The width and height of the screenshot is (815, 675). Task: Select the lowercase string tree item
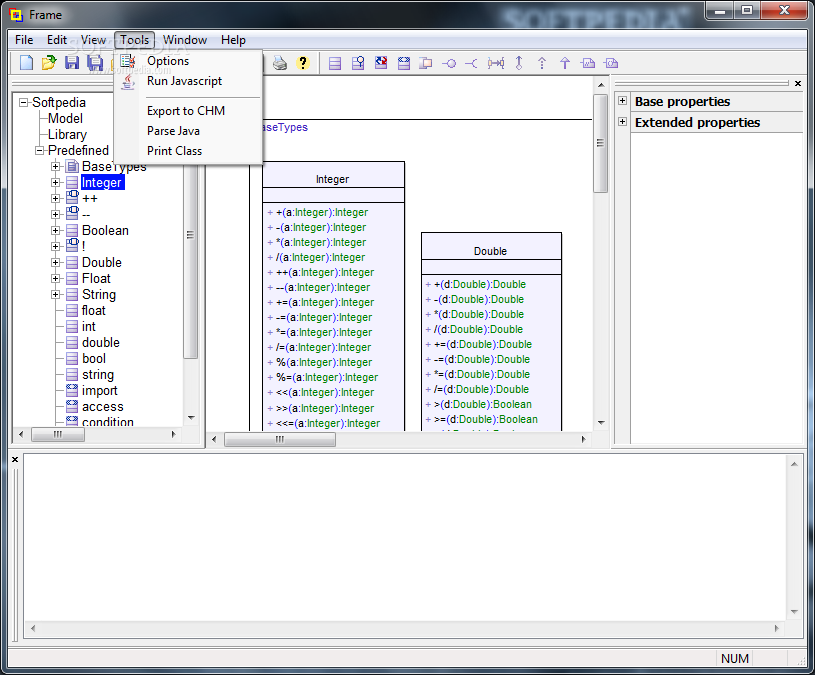(x=98, y=375)
